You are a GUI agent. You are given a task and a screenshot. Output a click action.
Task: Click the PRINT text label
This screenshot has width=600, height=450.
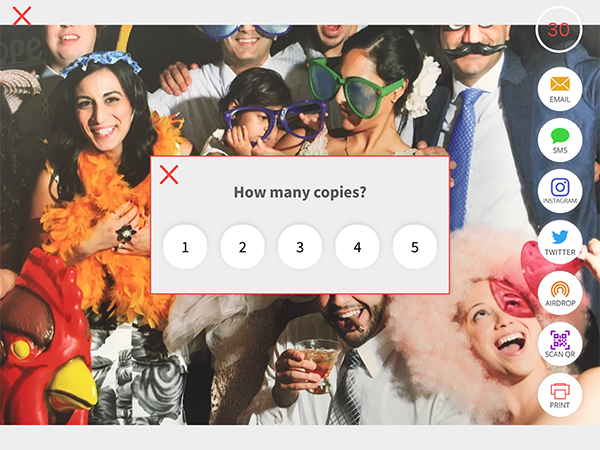pos(560,405)
